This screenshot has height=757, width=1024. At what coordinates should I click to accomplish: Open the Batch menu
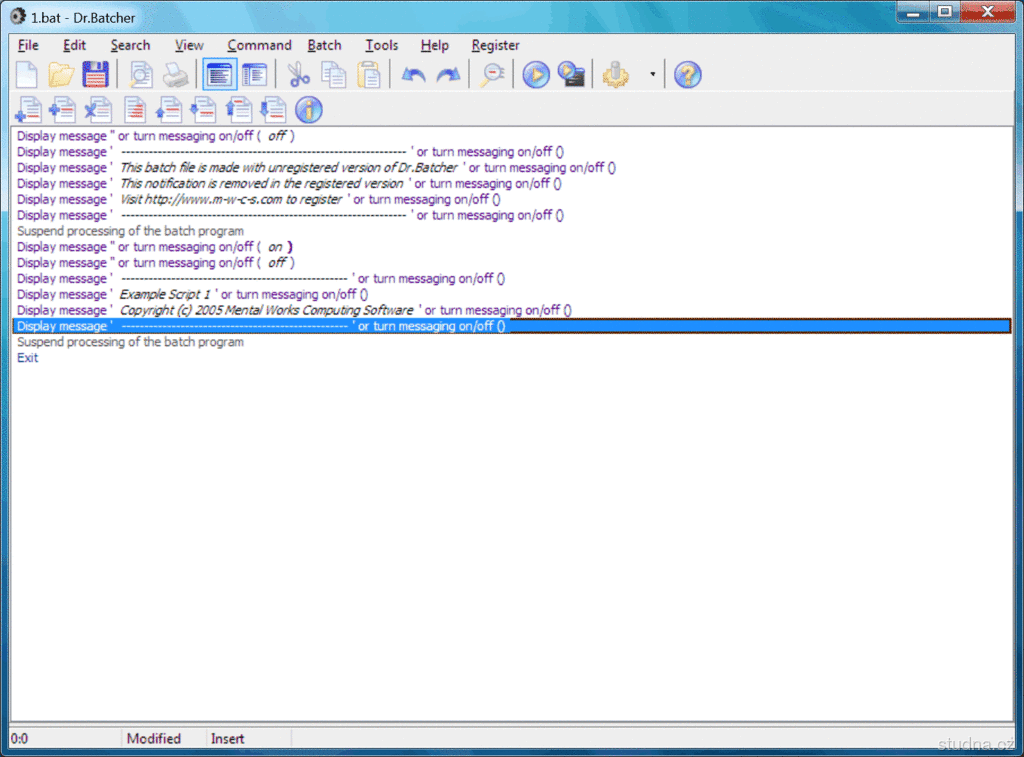point(324,45)
